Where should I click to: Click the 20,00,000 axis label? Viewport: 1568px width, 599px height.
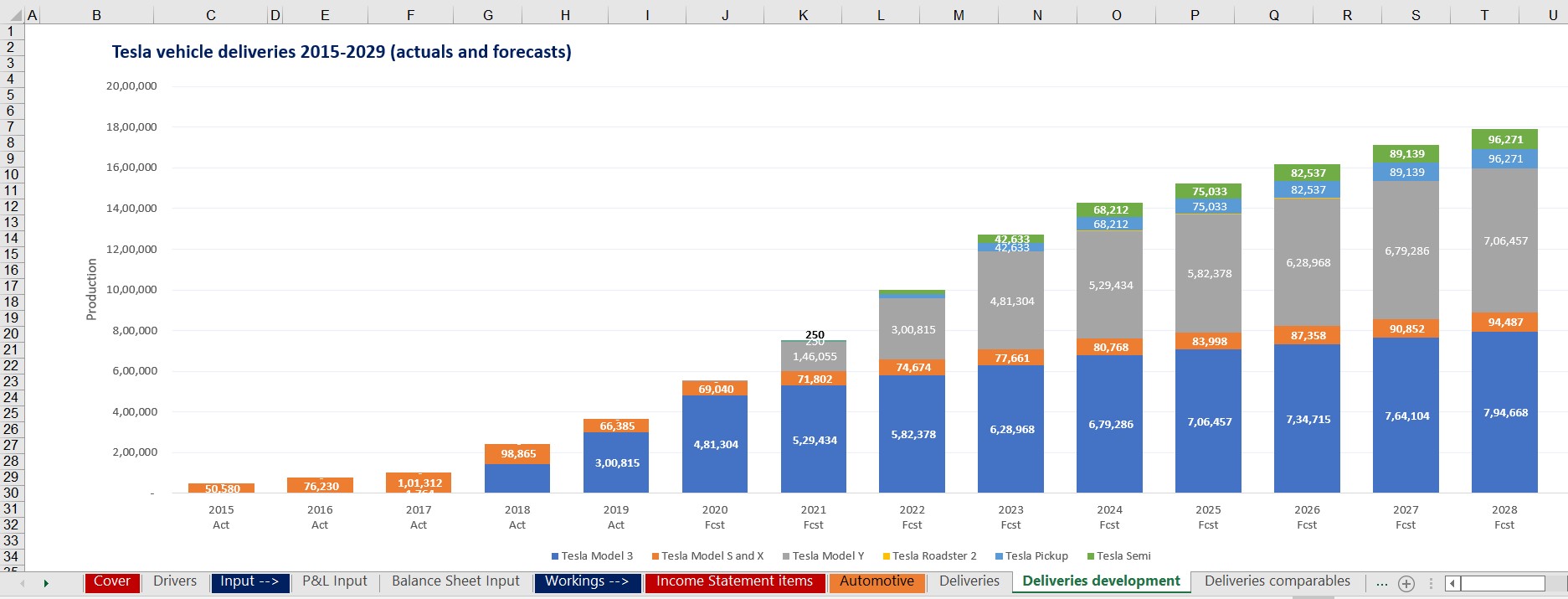131,85
